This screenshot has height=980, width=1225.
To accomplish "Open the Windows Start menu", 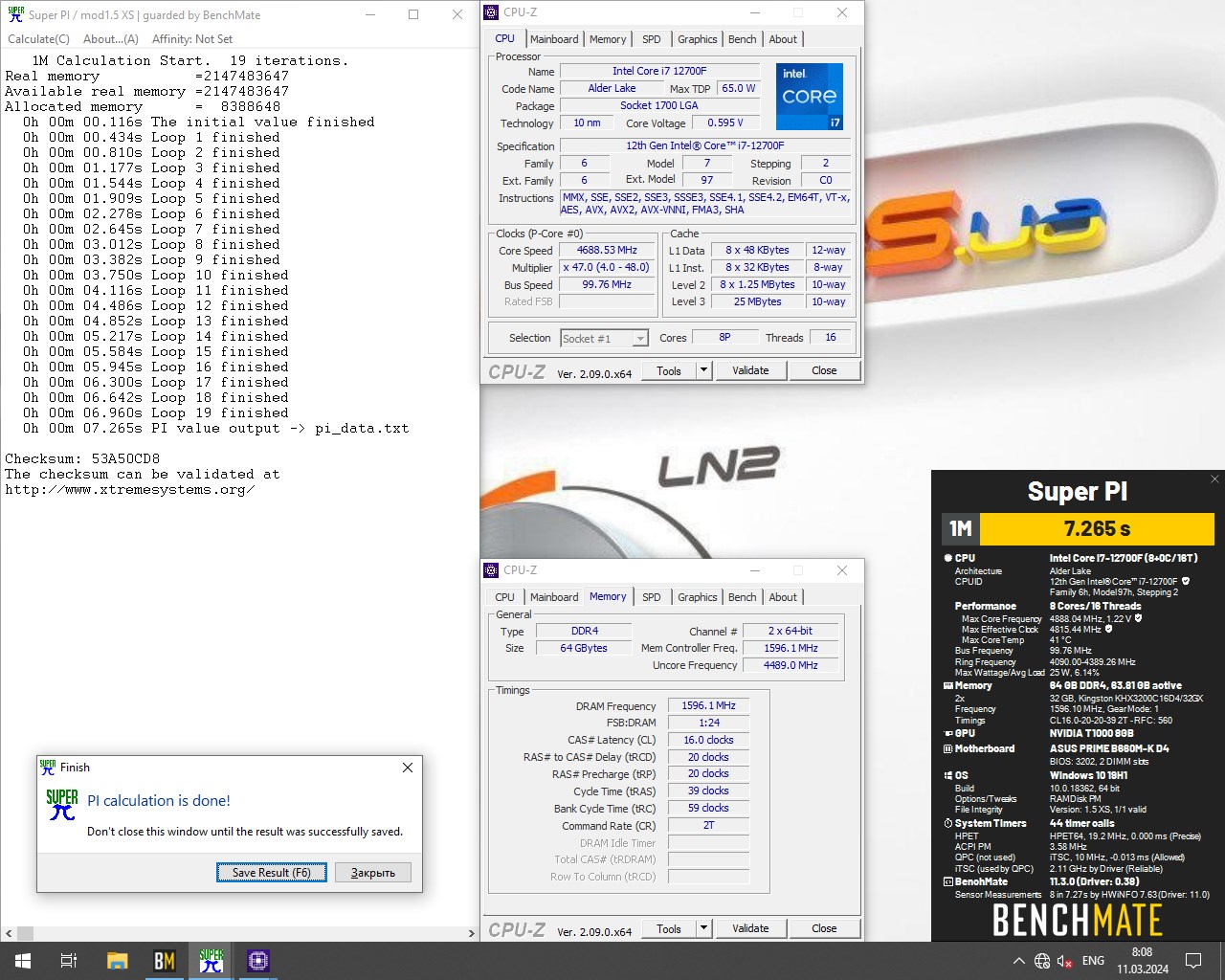I will (x=23, y=961).
